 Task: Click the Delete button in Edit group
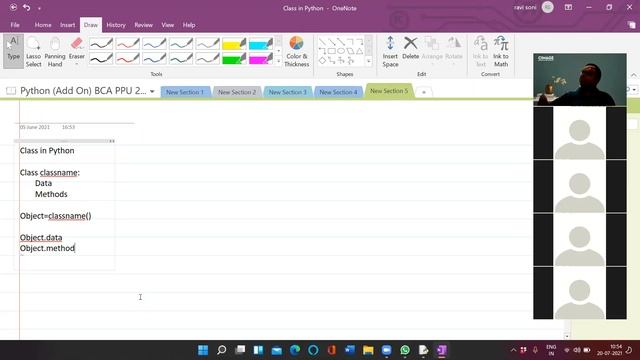(x=411, y=49)
